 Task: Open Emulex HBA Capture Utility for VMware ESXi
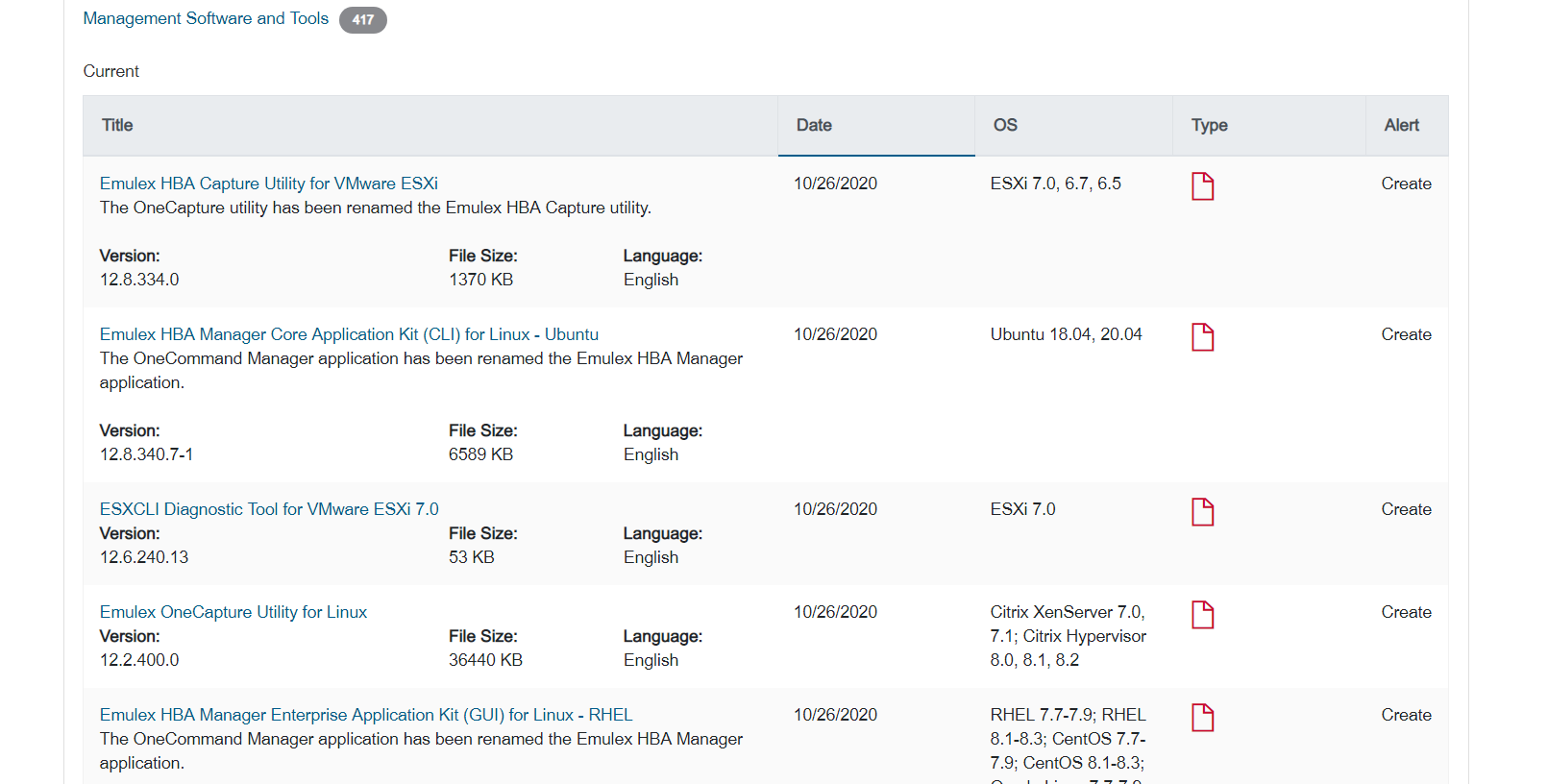pos(269,184)
